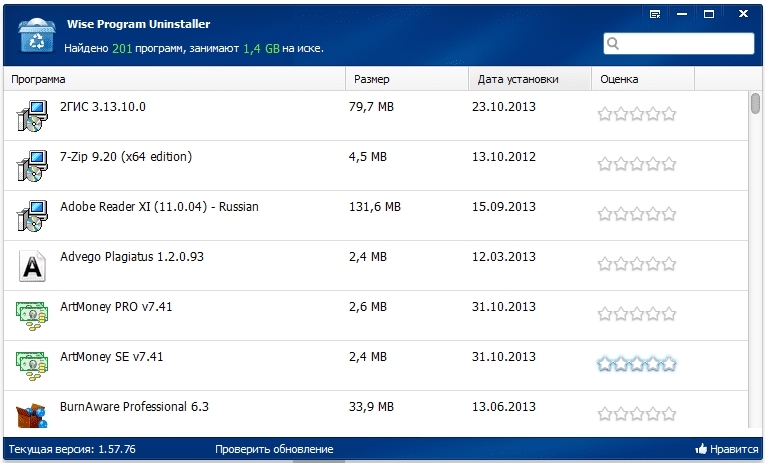
Task: Rate 7-Zip with rating stars
Action: pyautogui.click(x=637, y=164)
